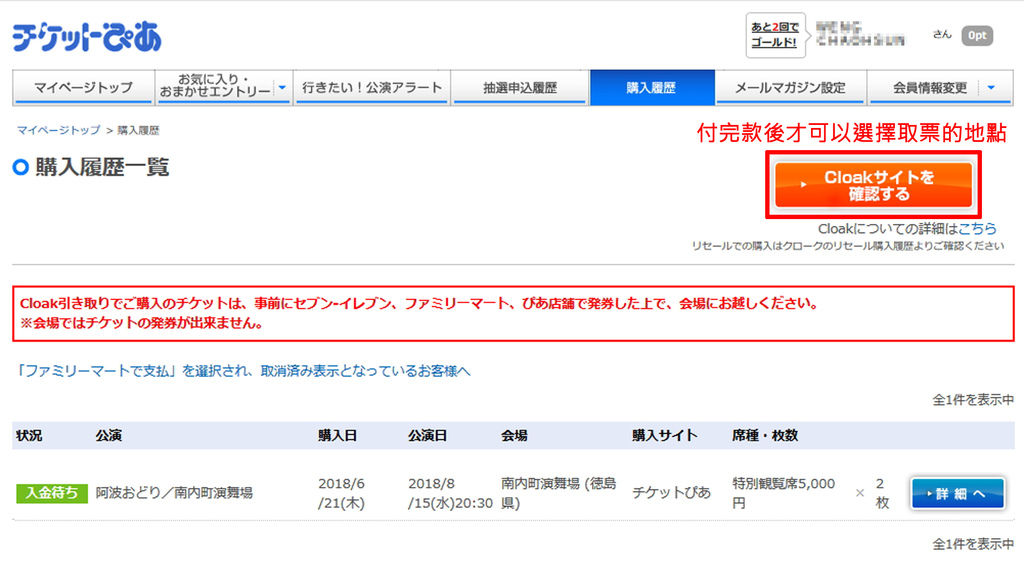Open the こちら link about Cloak

click(x=978, y=229)
